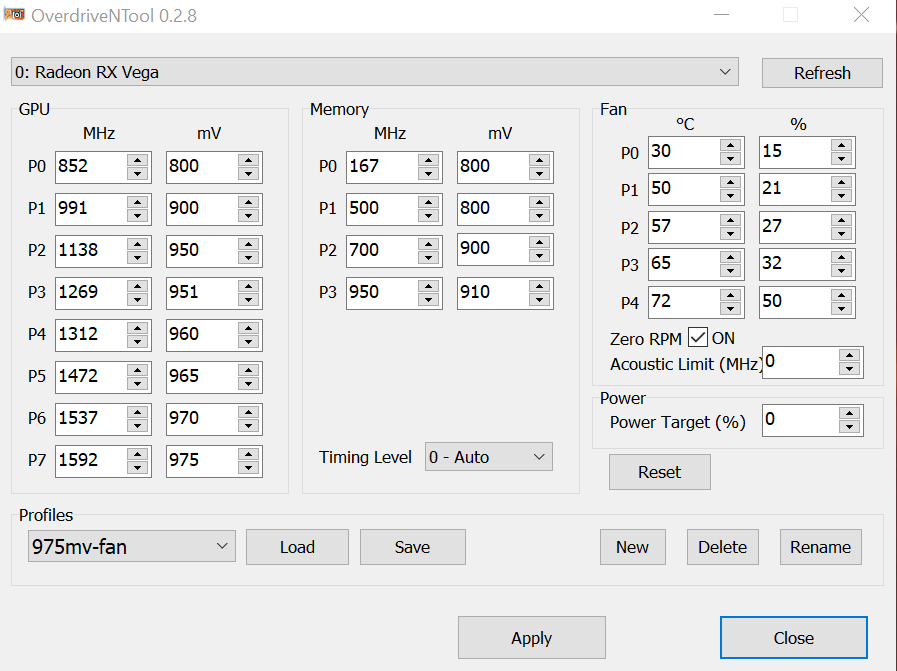Viewport: 897px width, 671px height.
Task: Decrease GPU P7 mV with down arrow
Action: pyautogui.click(x=248, y=468)
